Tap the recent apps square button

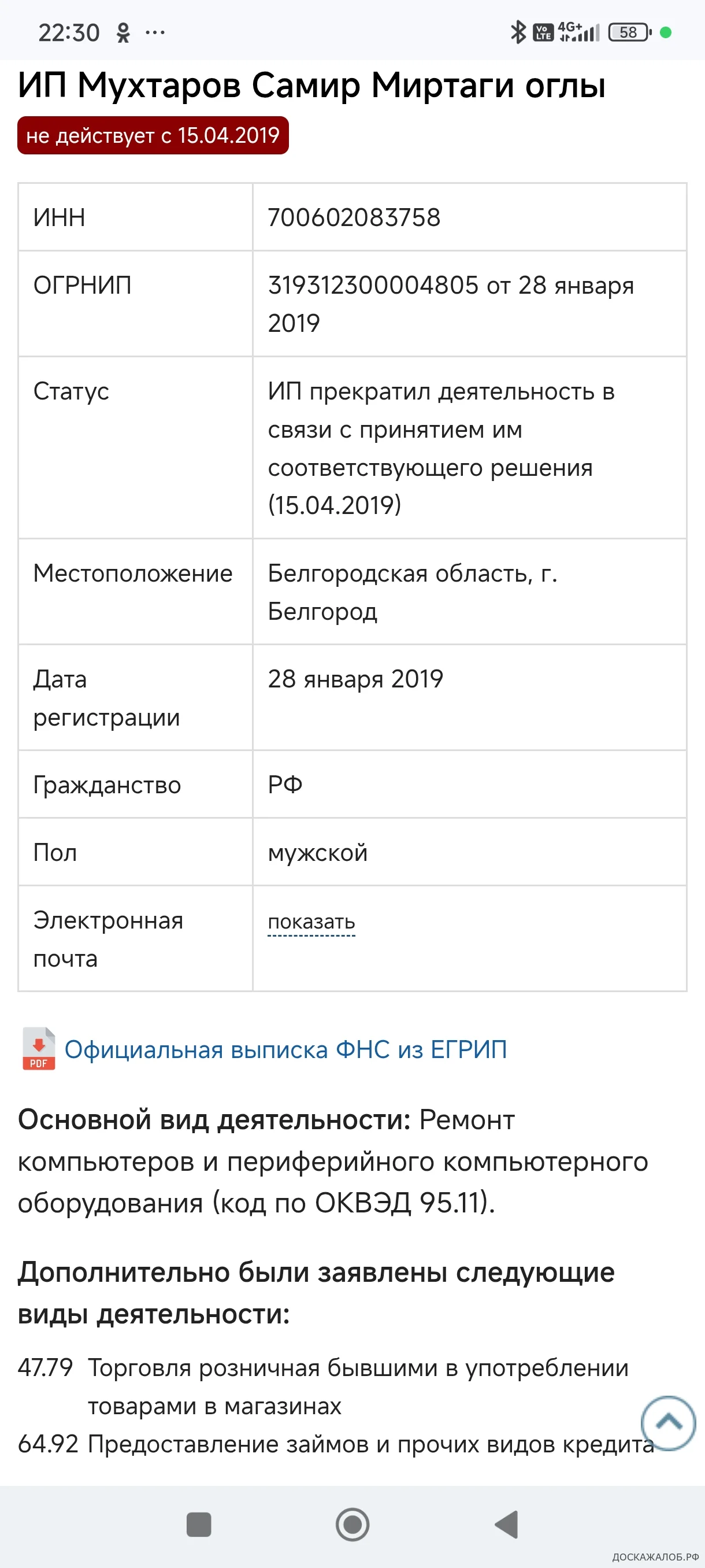coord(199,1524)
